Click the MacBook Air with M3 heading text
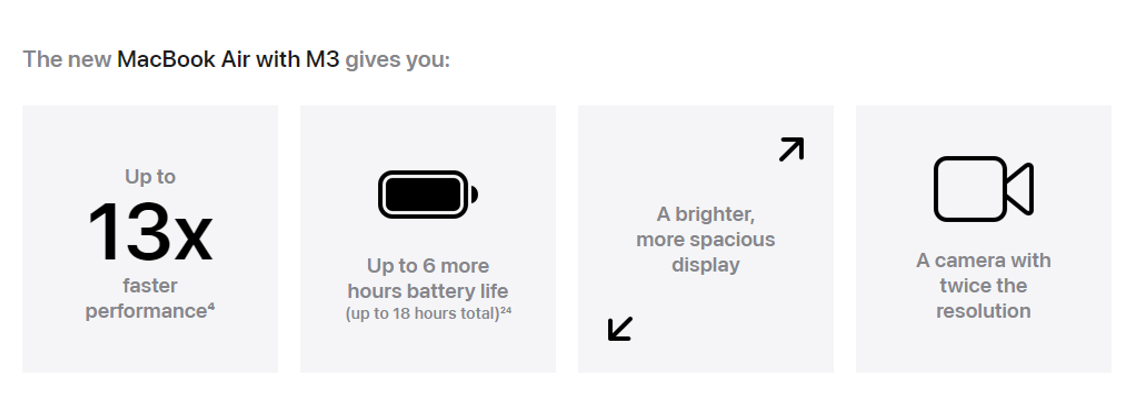1147x398 pixels. (x=228, y=59)
